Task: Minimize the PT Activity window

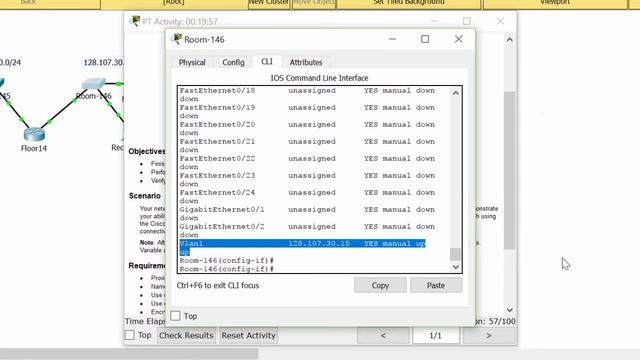Action: [x=434, y=21]
